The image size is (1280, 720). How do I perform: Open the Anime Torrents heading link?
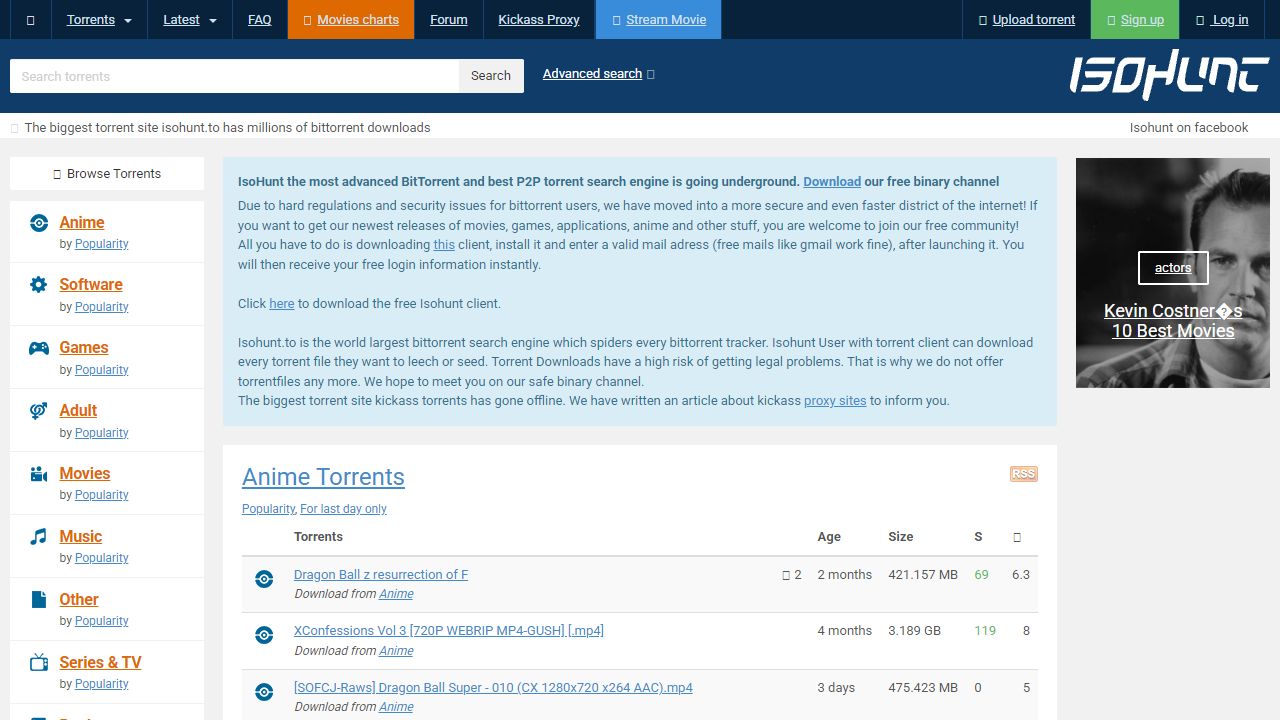[x=323, y=477]
